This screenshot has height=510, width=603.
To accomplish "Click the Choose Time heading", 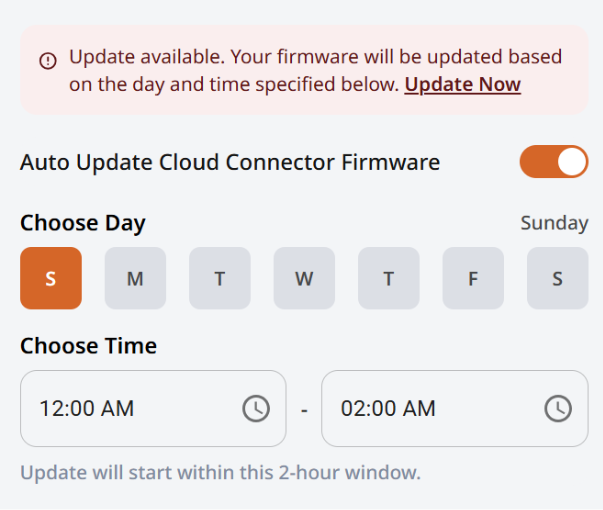I will click(88, 346).
